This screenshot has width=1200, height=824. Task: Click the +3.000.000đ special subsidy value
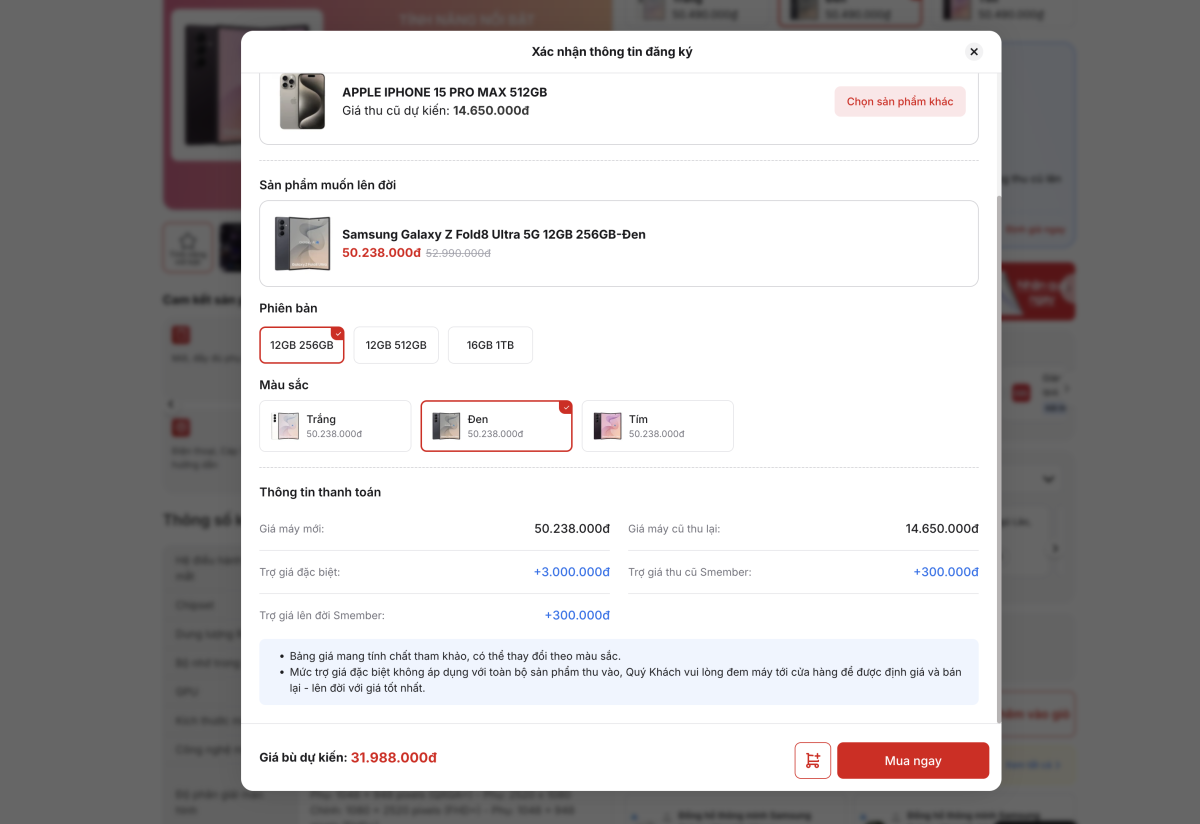(572, 572)
